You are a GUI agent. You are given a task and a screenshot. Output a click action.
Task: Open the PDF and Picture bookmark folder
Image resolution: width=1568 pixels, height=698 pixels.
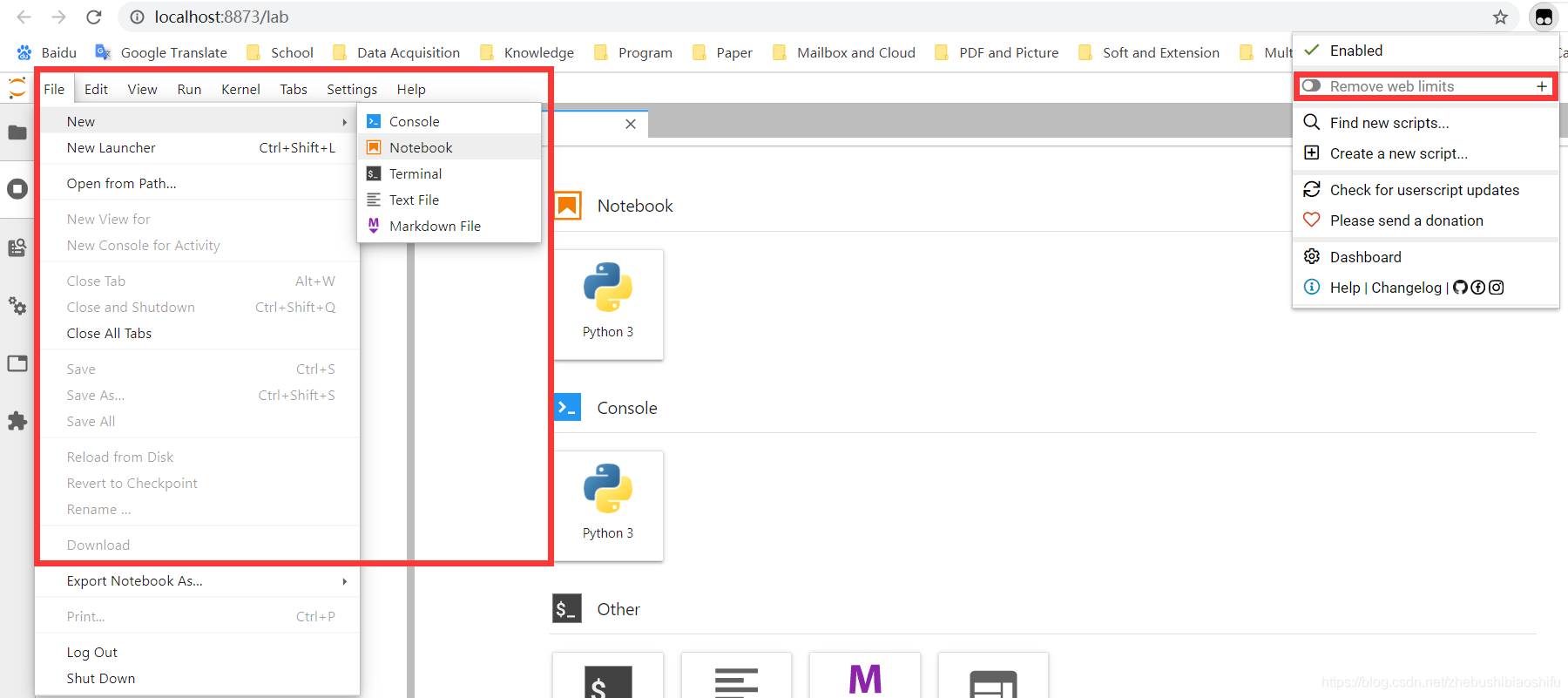coord(997,52)
